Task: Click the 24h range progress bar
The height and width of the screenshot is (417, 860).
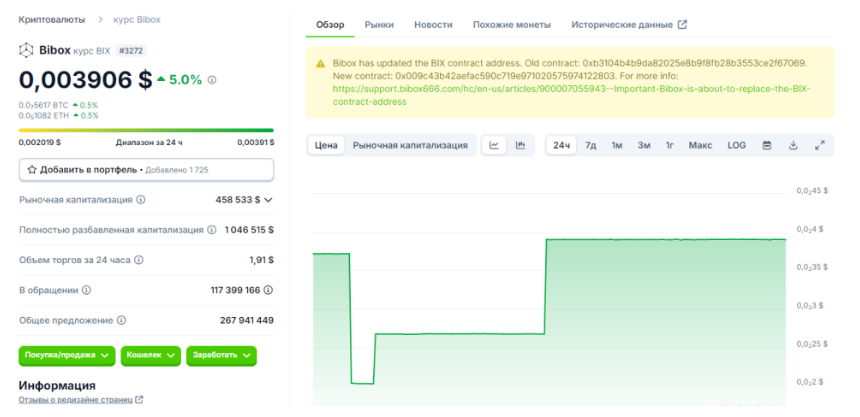Action: (x=146, y=131)
